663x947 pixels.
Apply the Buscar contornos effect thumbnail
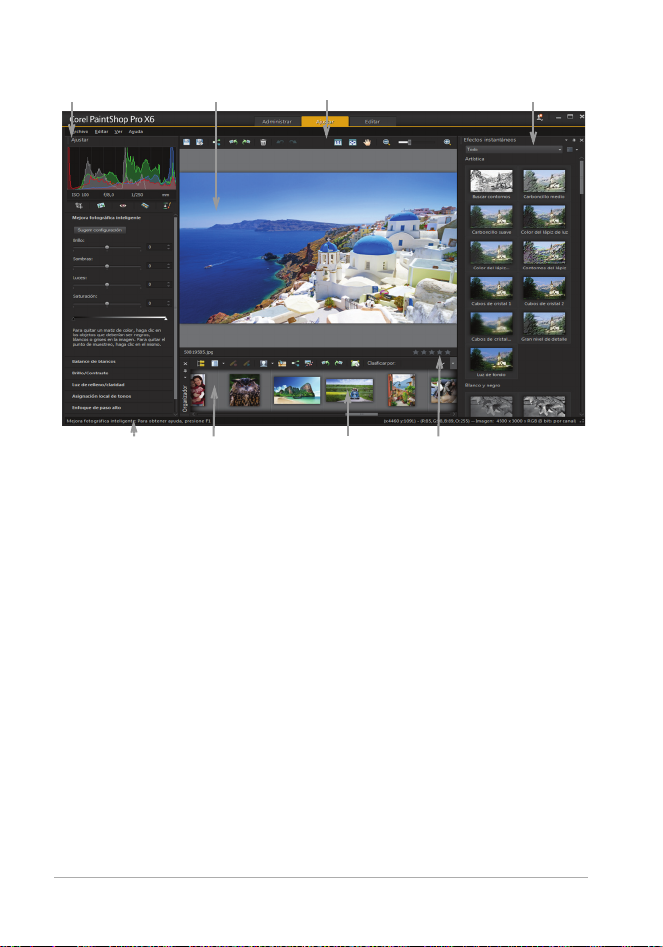(492, 181)
